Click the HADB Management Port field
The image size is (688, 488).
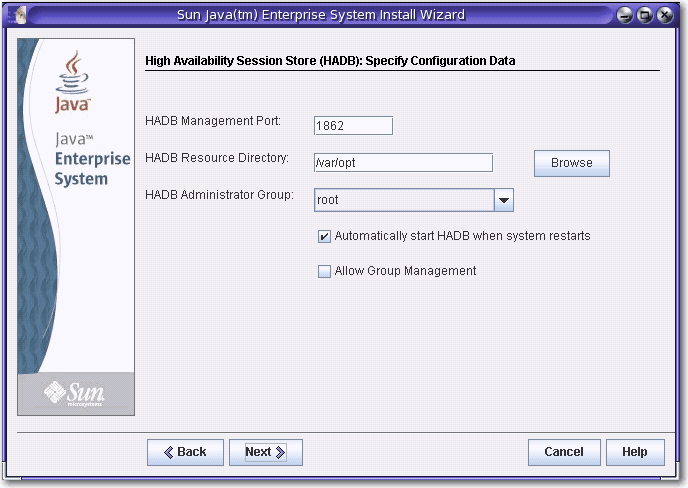tap(352, 125)
